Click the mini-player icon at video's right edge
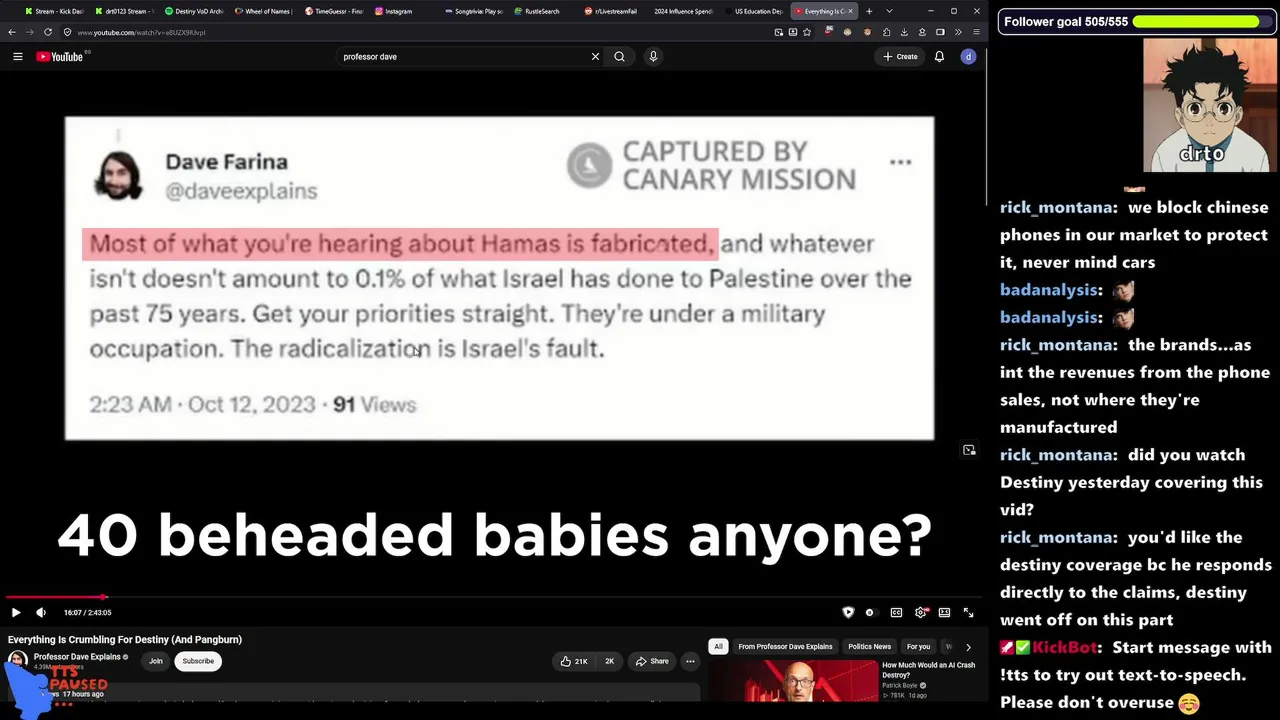This screenshot has width=1280, height=720. 969,450
